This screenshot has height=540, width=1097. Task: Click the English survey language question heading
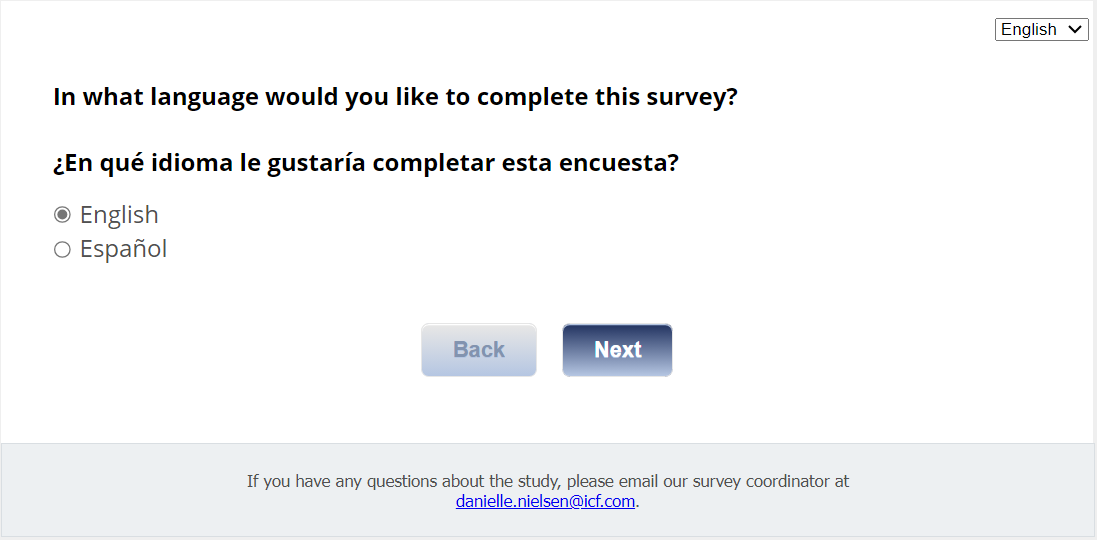(x=395, y=97)
